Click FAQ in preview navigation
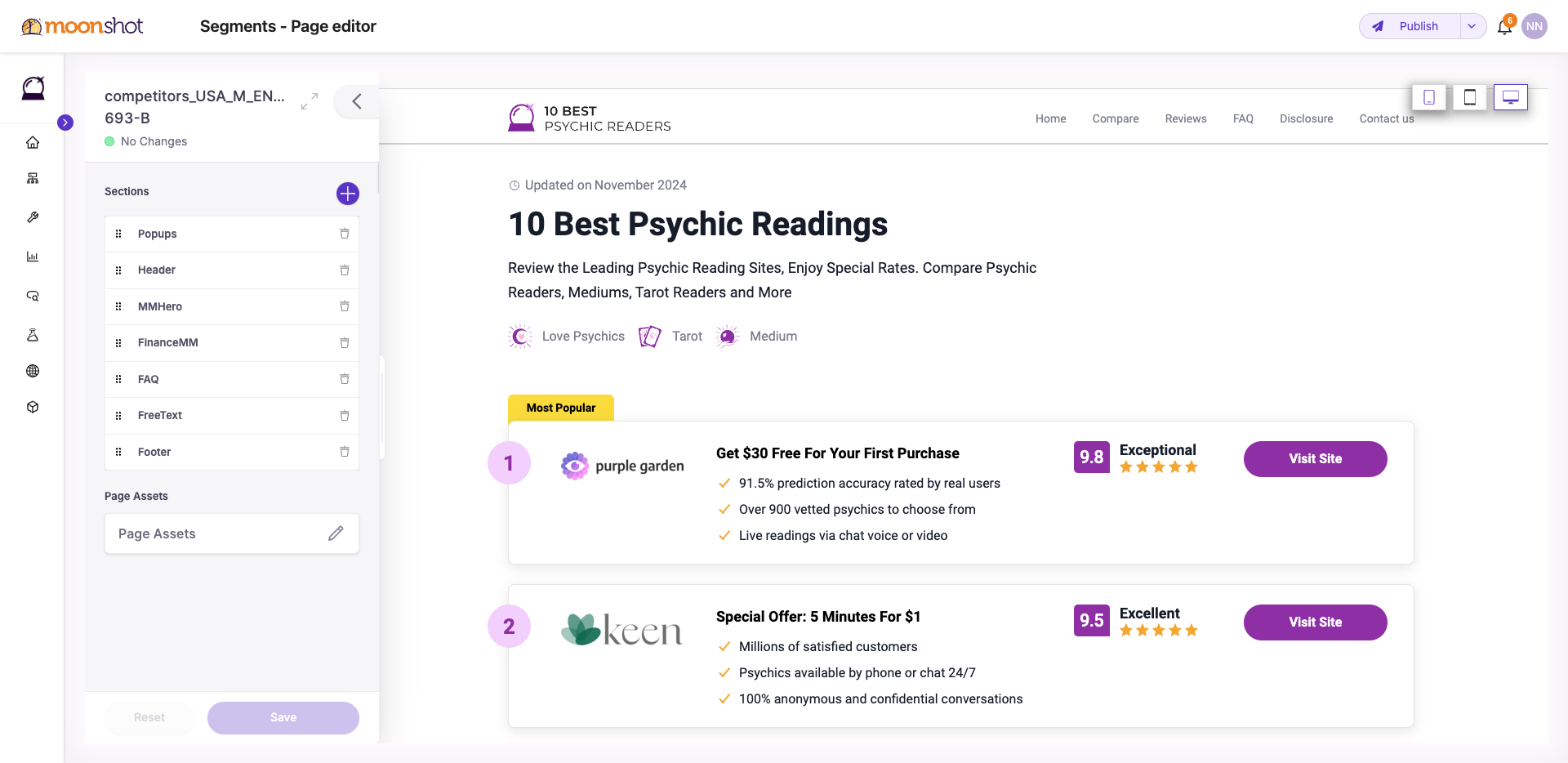This screenshot has height=763, width=1568. point(1243,118)
